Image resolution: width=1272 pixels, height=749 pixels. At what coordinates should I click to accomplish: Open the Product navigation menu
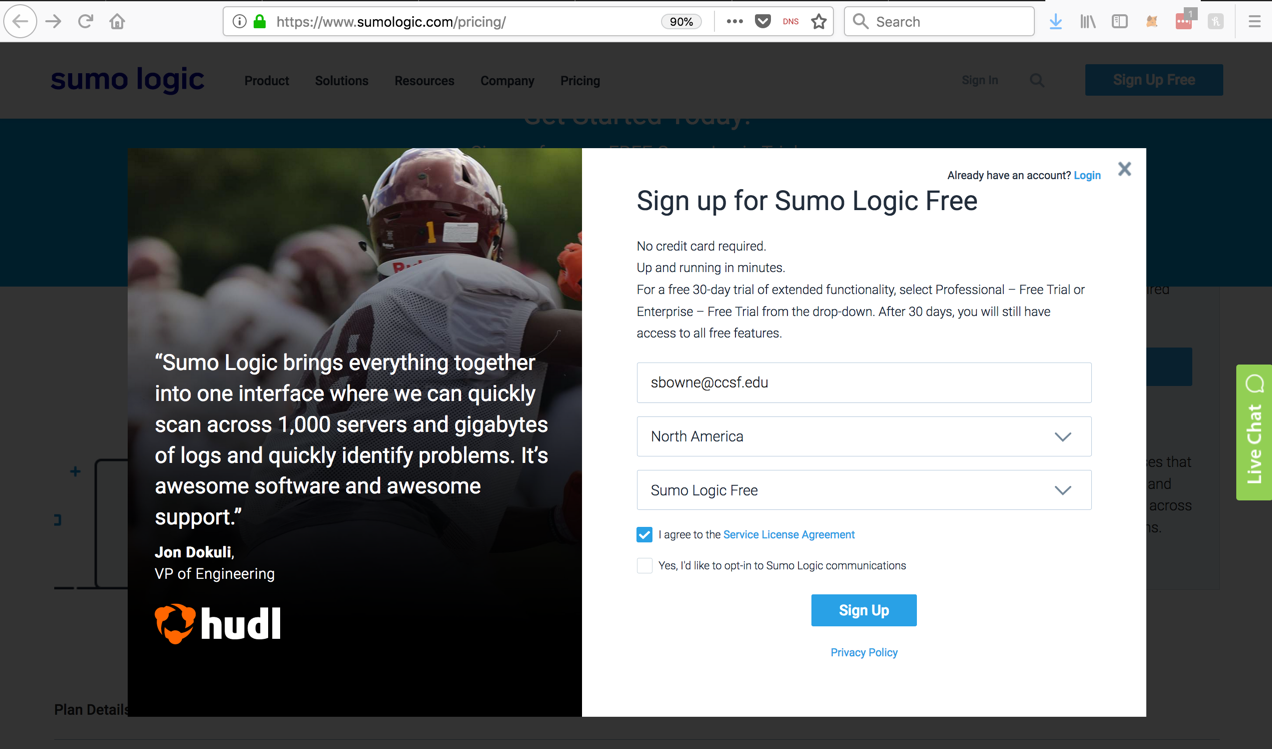tap(266, 81)
